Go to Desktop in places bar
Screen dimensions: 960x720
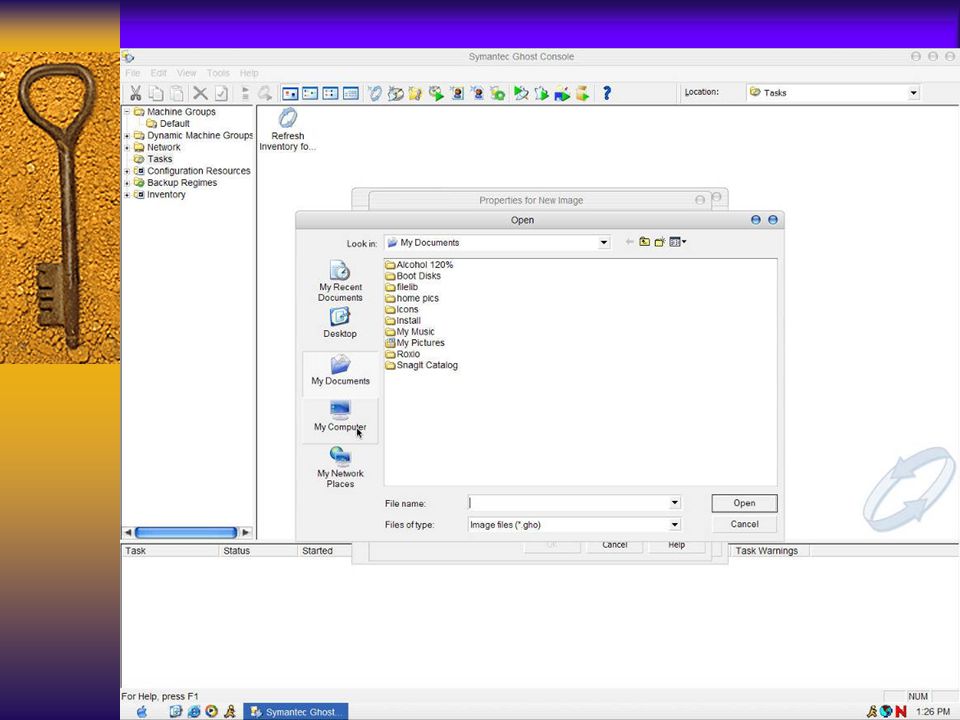[340, 323]
